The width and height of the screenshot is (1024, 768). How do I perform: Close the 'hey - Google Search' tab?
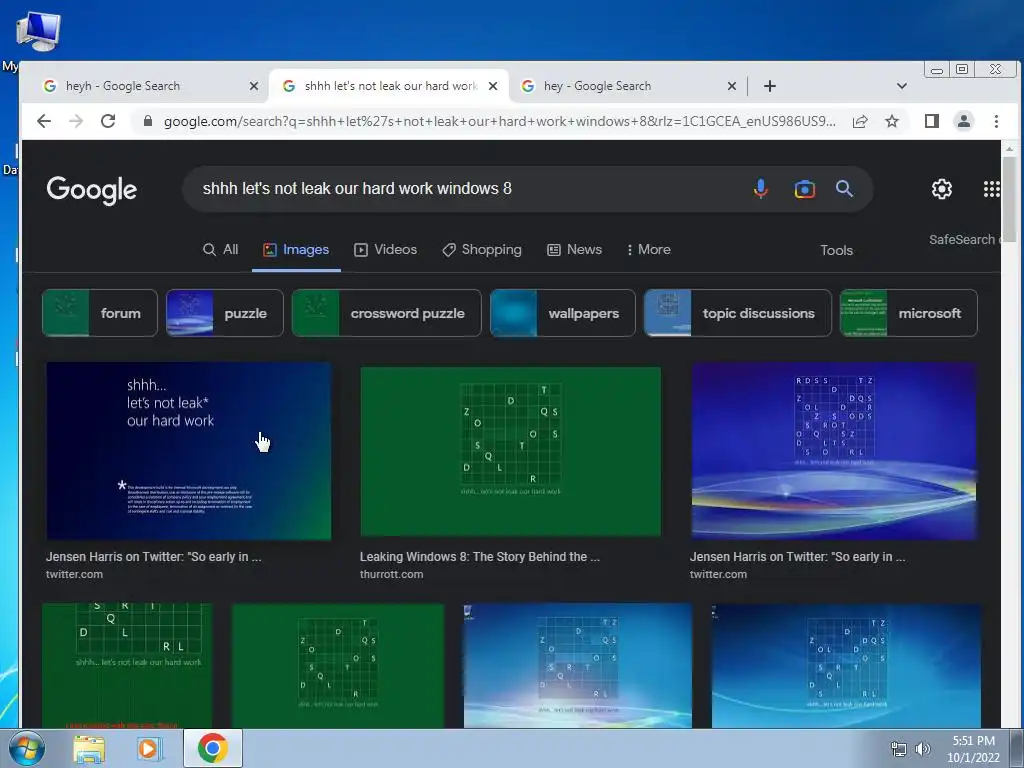click(x=732, y=86)
